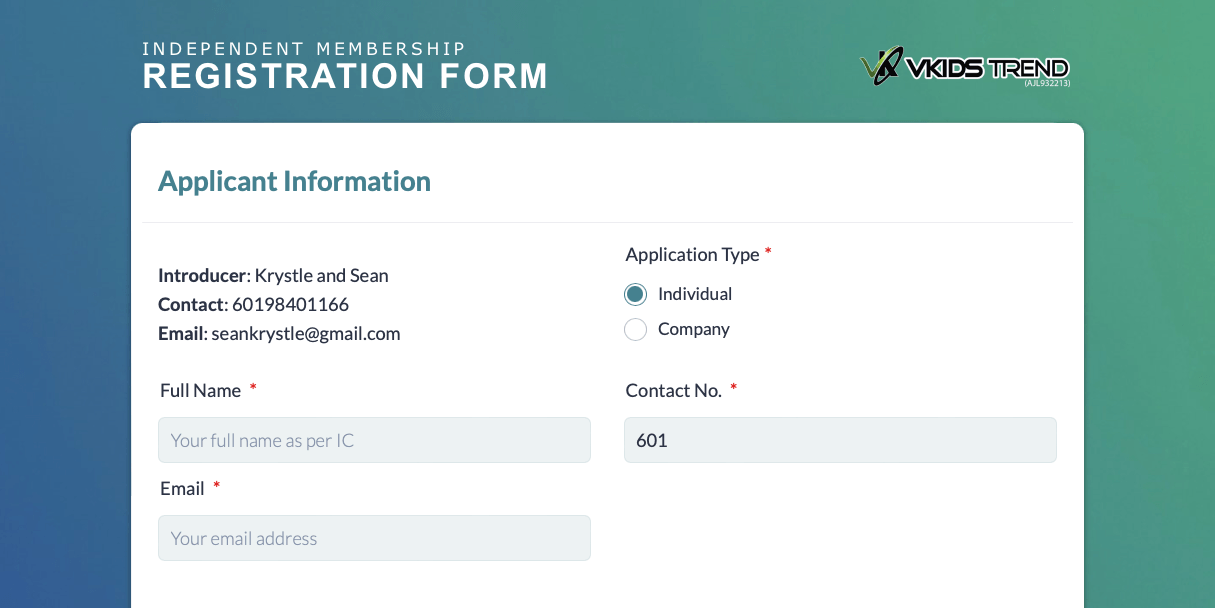Screen dimensions: 1215x608
Task: Click the Company option label
Action: 693,329
